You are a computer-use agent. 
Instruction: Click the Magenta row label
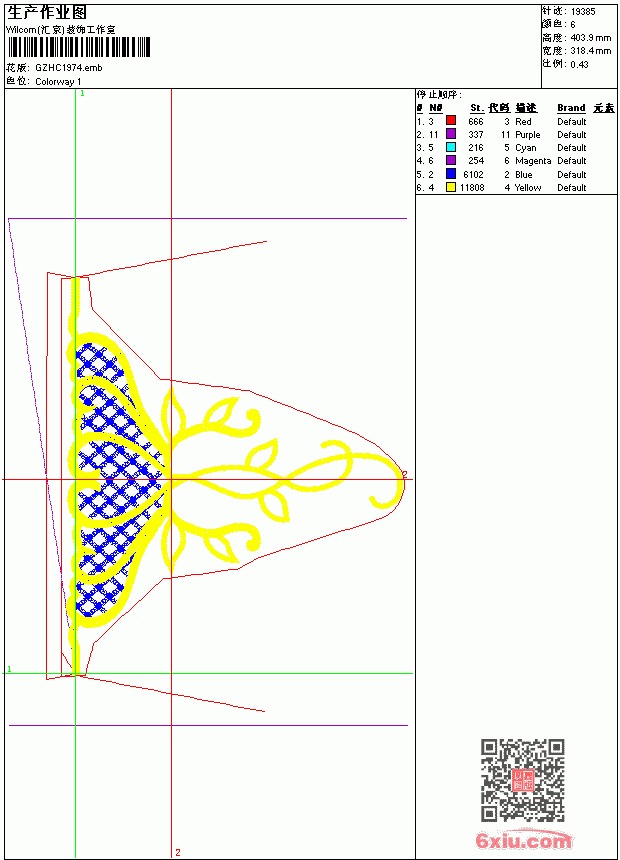(x=533, y=161)
